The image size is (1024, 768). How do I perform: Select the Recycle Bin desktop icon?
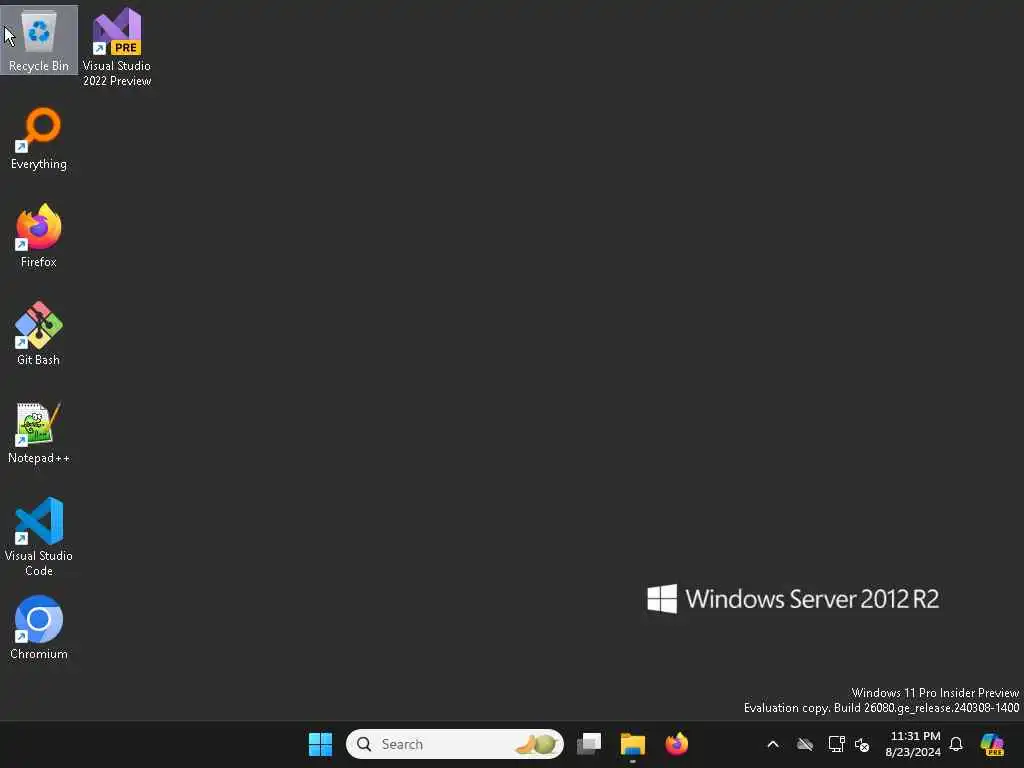39,40
